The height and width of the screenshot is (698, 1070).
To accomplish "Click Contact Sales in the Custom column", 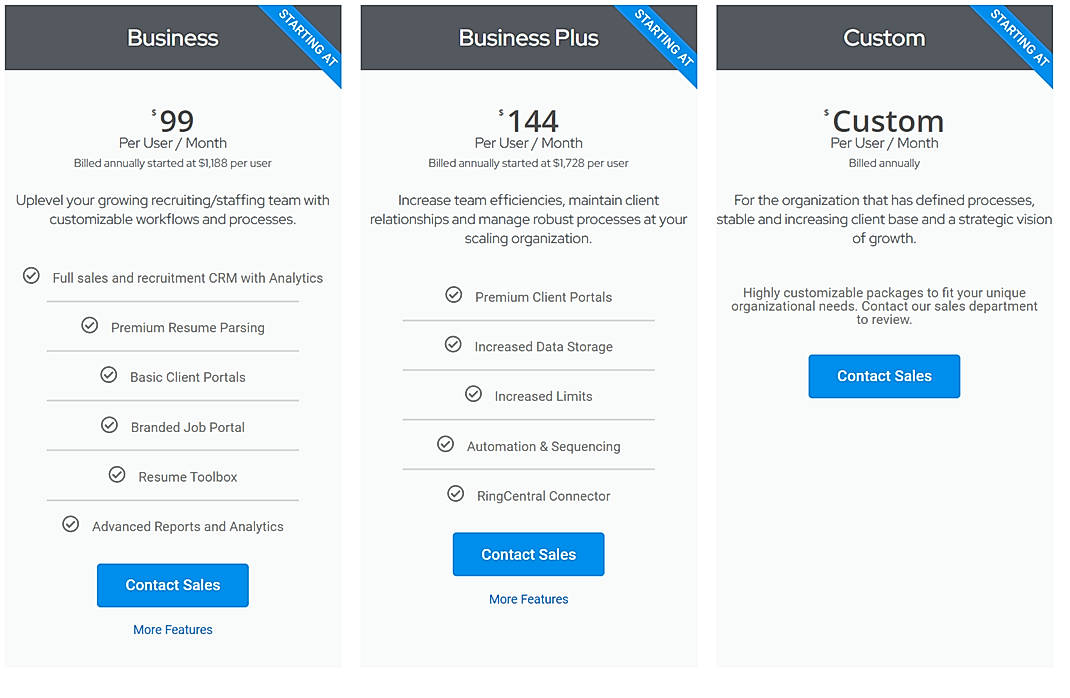I will (x=884, y=376).
